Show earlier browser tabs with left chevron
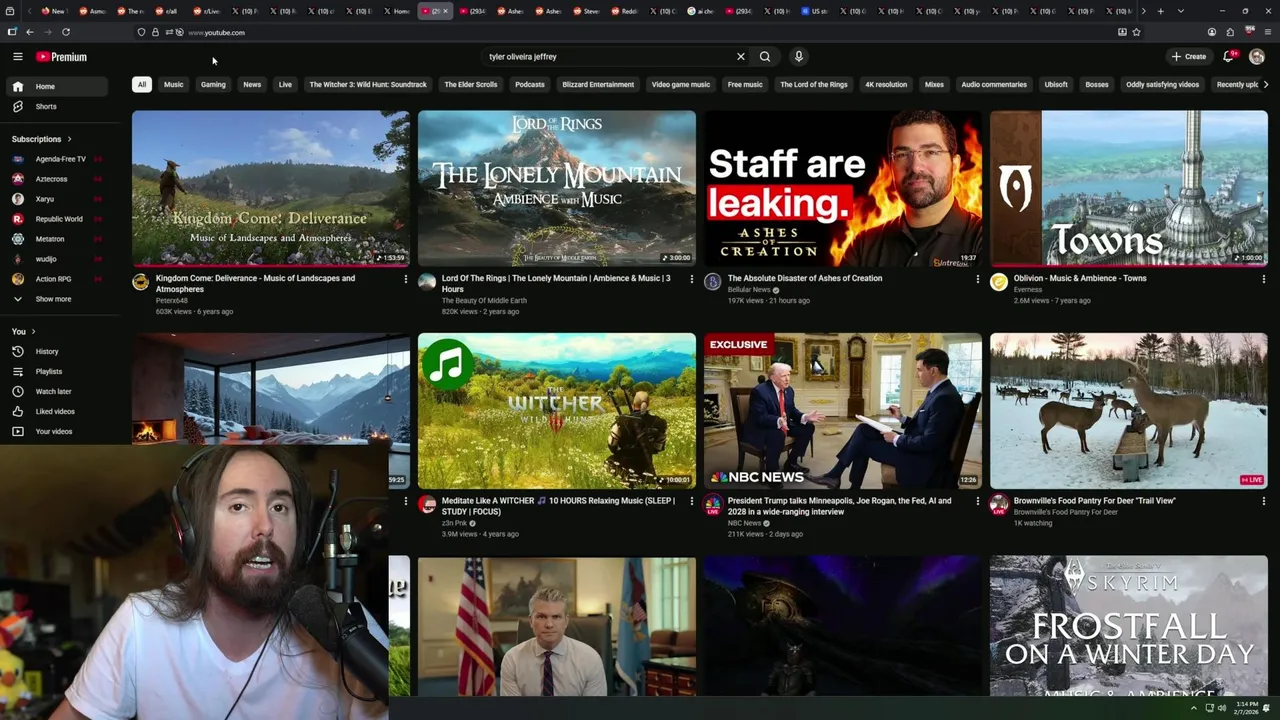 click(x=29, y=11)
